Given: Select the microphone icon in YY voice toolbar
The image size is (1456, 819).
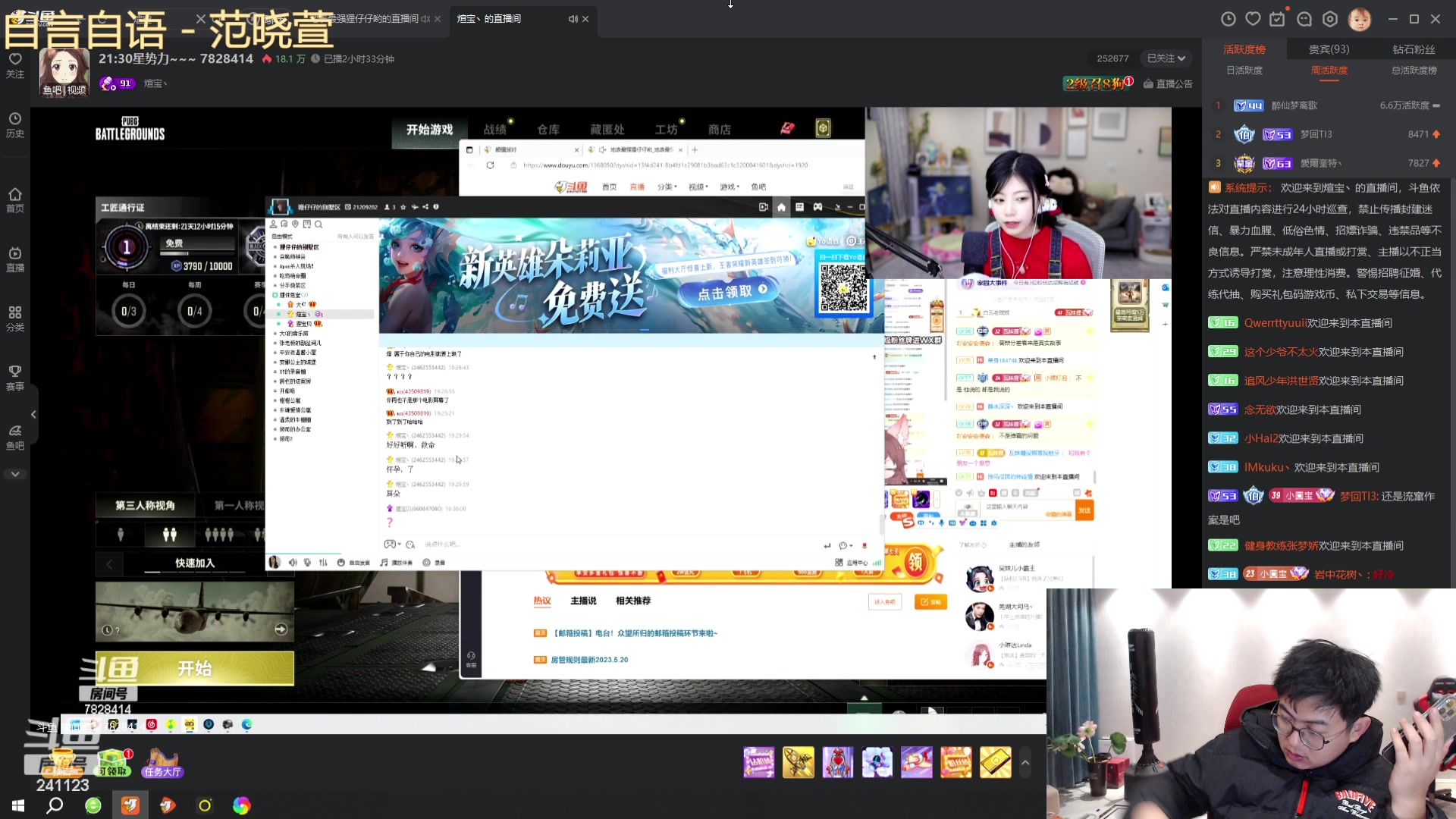Looking at the screenshot, I should (307, 563).
